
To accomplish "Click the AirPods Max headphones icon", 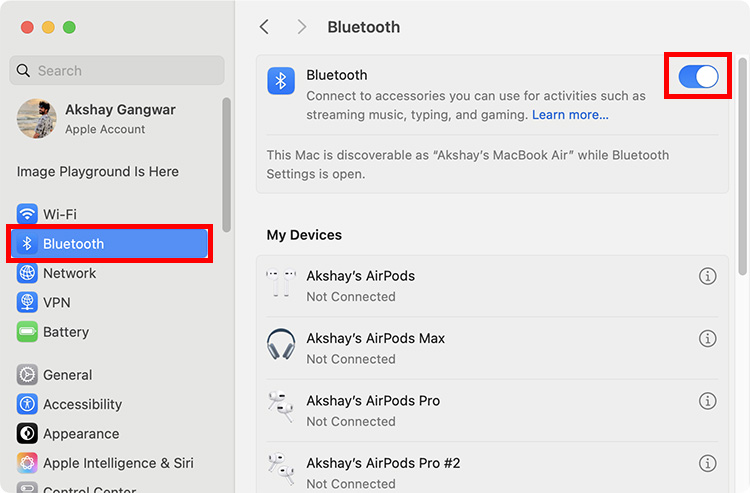I will pos(281,344).
